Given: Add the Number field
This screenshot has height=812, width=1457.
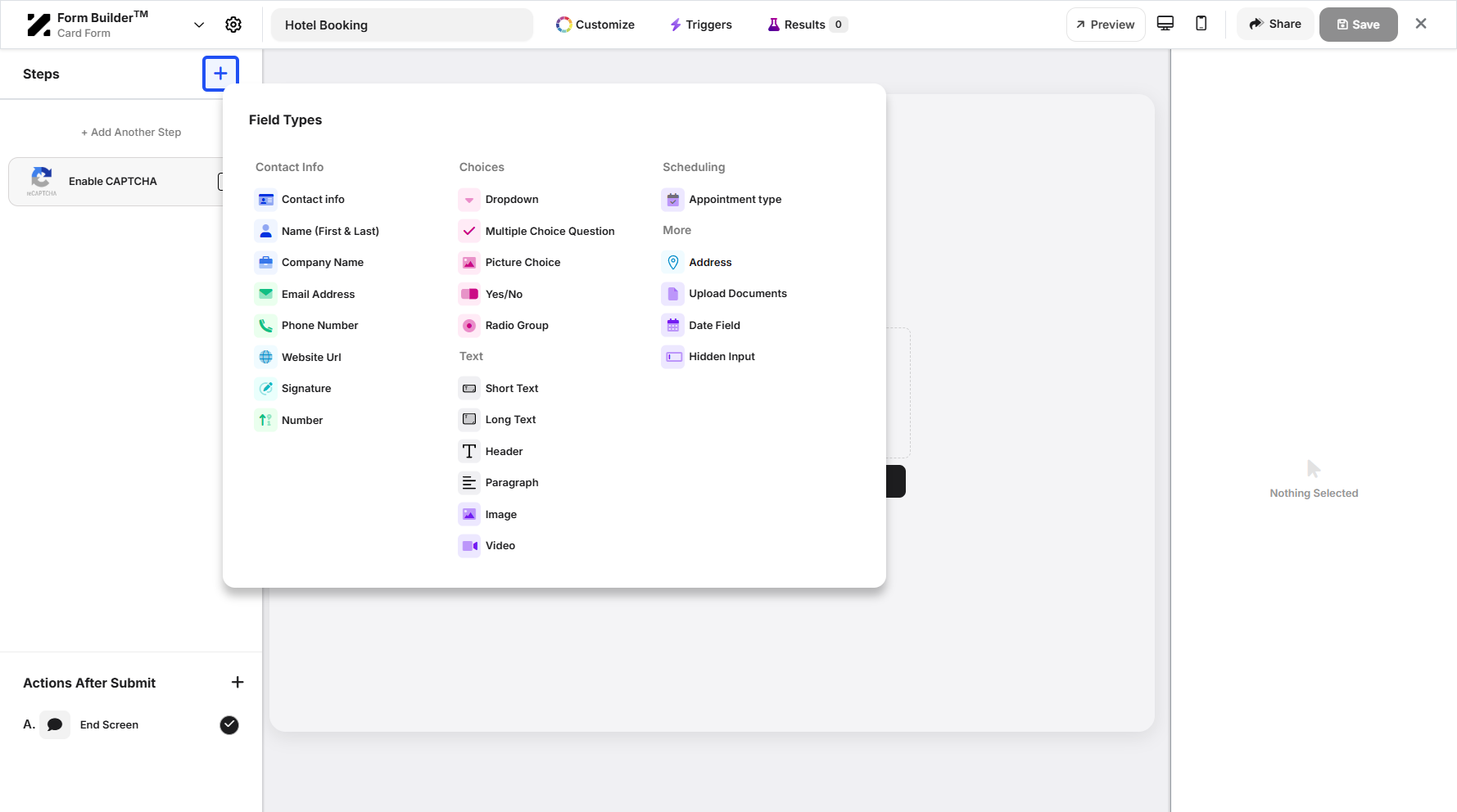Looking at the screenshot, I should pyautogui.click(x=289, y=420).
